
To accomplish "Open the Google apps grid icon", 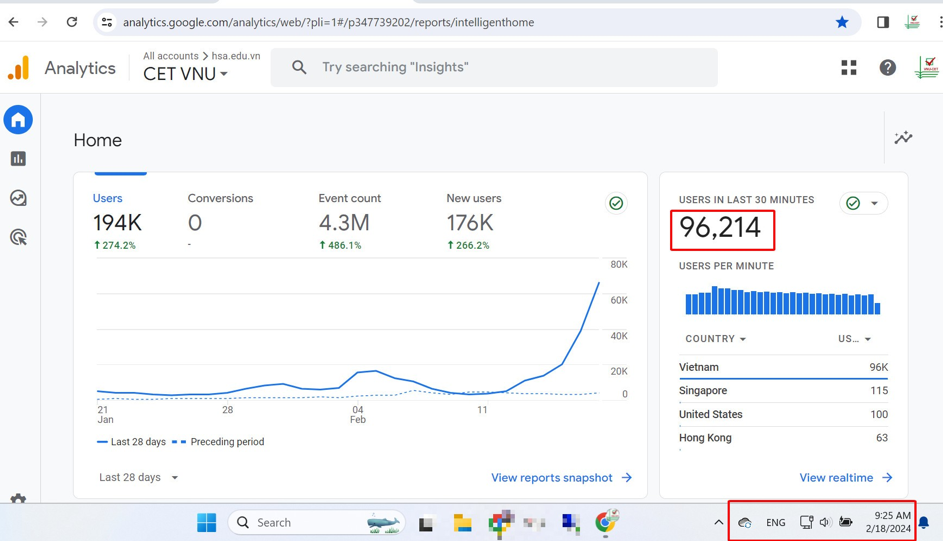I will click(x=849, y=68).
